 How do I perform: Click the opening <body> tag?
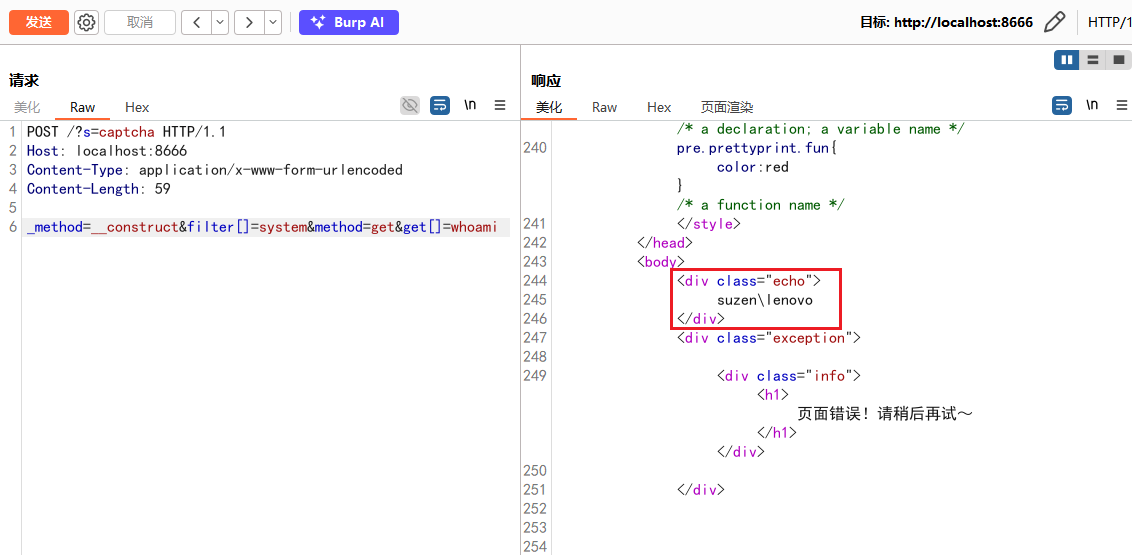tap(660, 261)
